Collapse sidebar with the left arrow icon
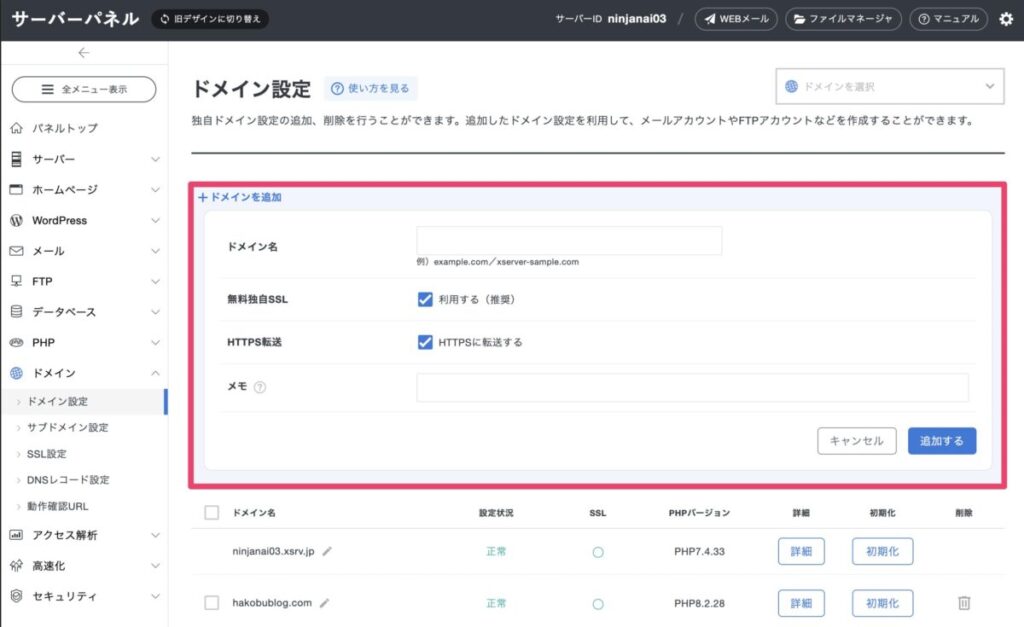The width and height of the screenshot is (1024, 627). click(x=83, y=53)
